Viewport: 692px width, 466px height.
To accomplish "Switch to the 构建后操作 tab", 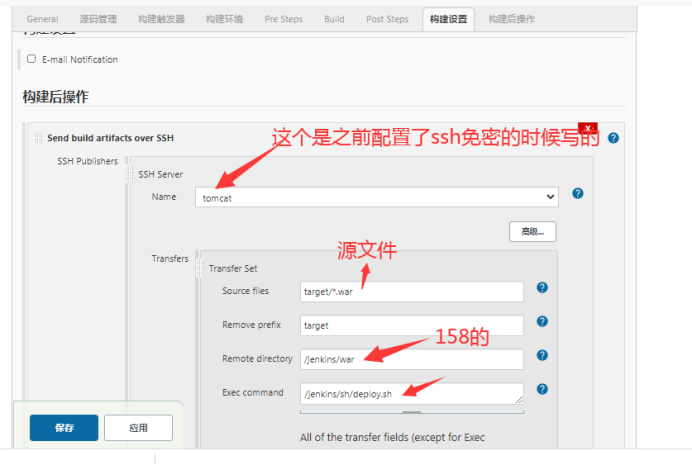I will click(511, 19).
